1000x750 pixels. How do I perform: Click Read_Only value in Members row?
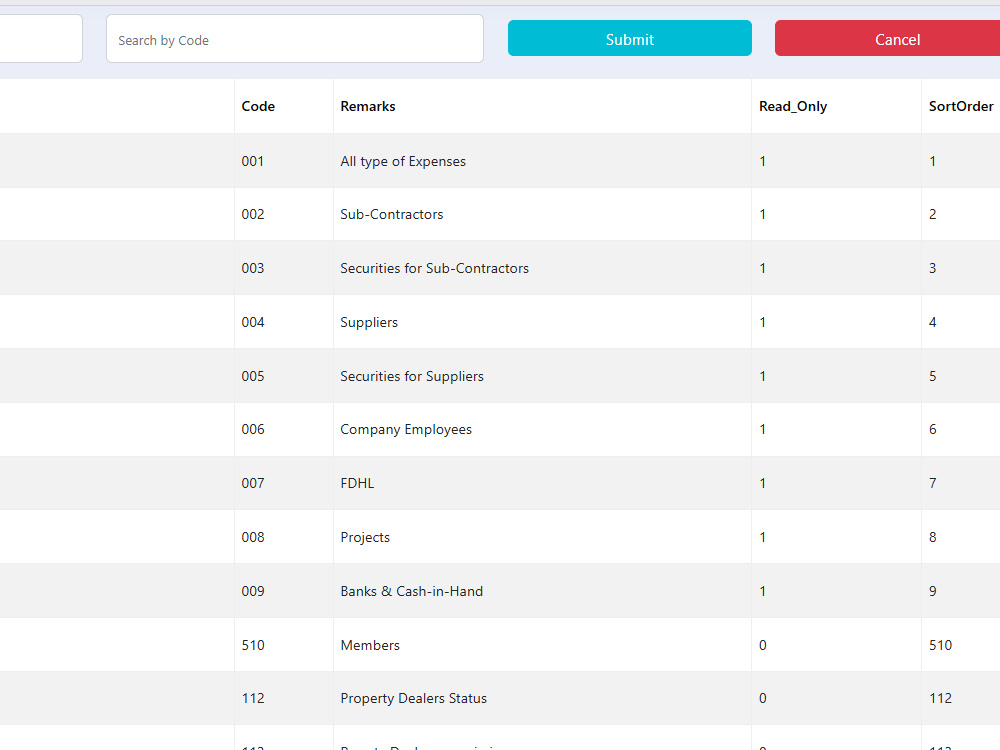click(763, 645)
